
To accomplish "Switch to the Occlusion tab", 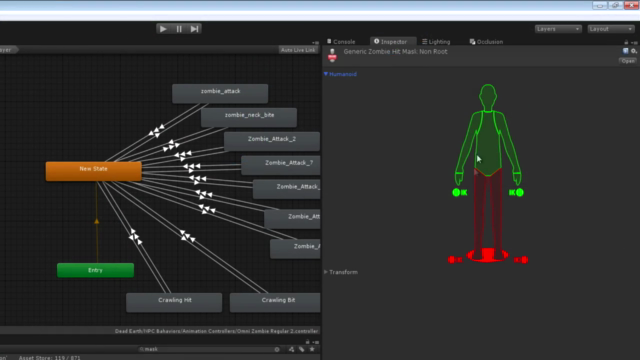I will [486, 42].
